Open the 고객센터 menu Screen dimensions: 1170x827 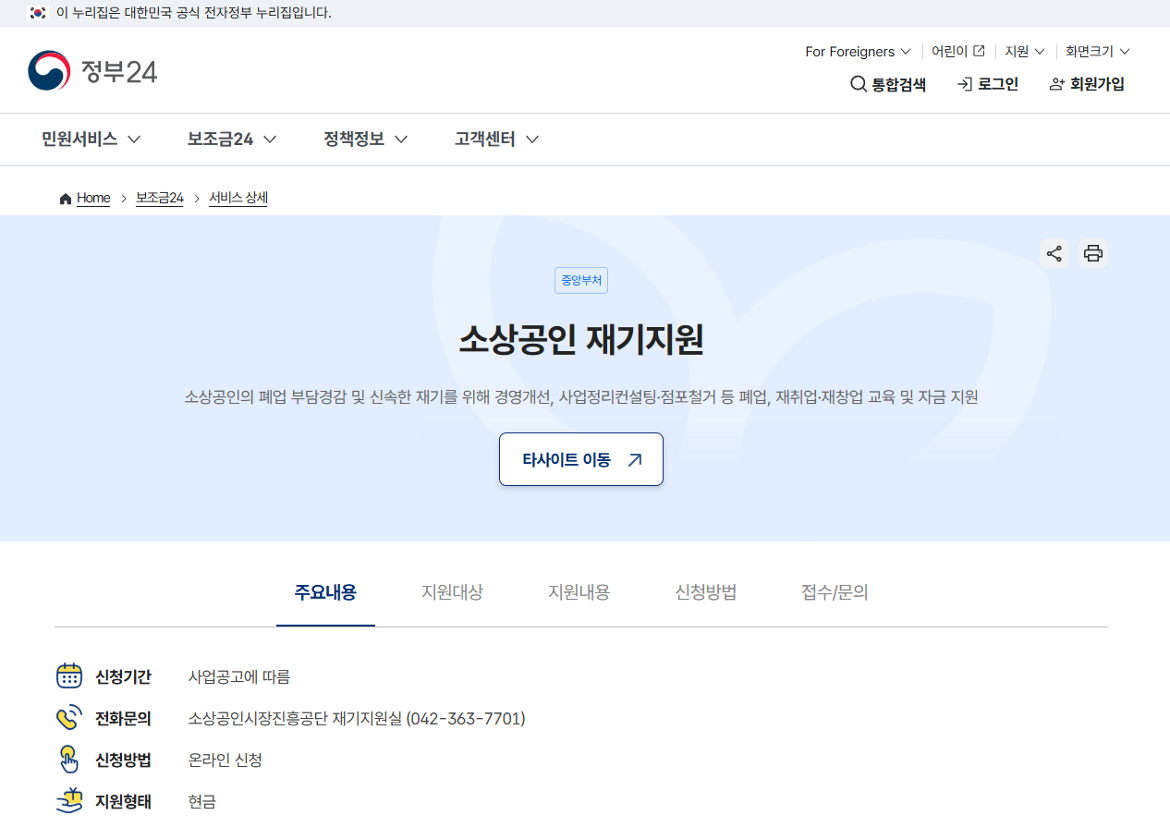[x=494, y=139]
